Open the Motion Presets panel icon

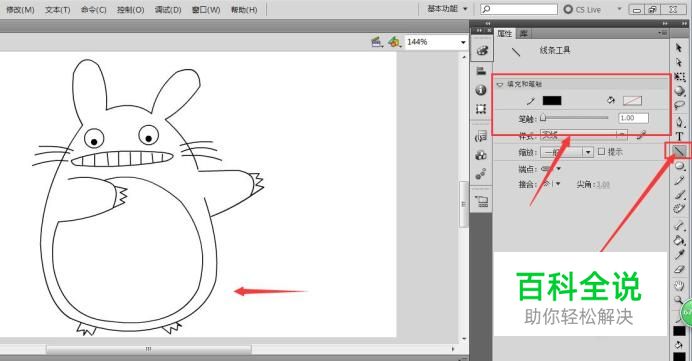point(481,174)
